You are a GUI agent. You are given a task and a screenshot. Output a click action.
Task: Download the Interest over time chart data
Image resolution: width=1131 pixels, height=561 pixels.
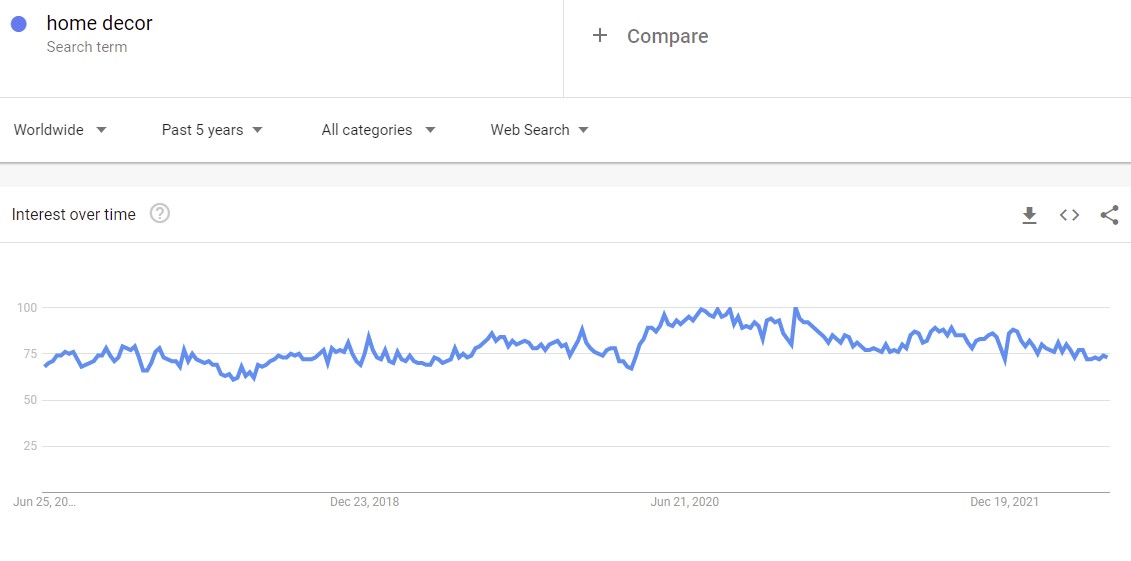click(x=1029, y=215)
